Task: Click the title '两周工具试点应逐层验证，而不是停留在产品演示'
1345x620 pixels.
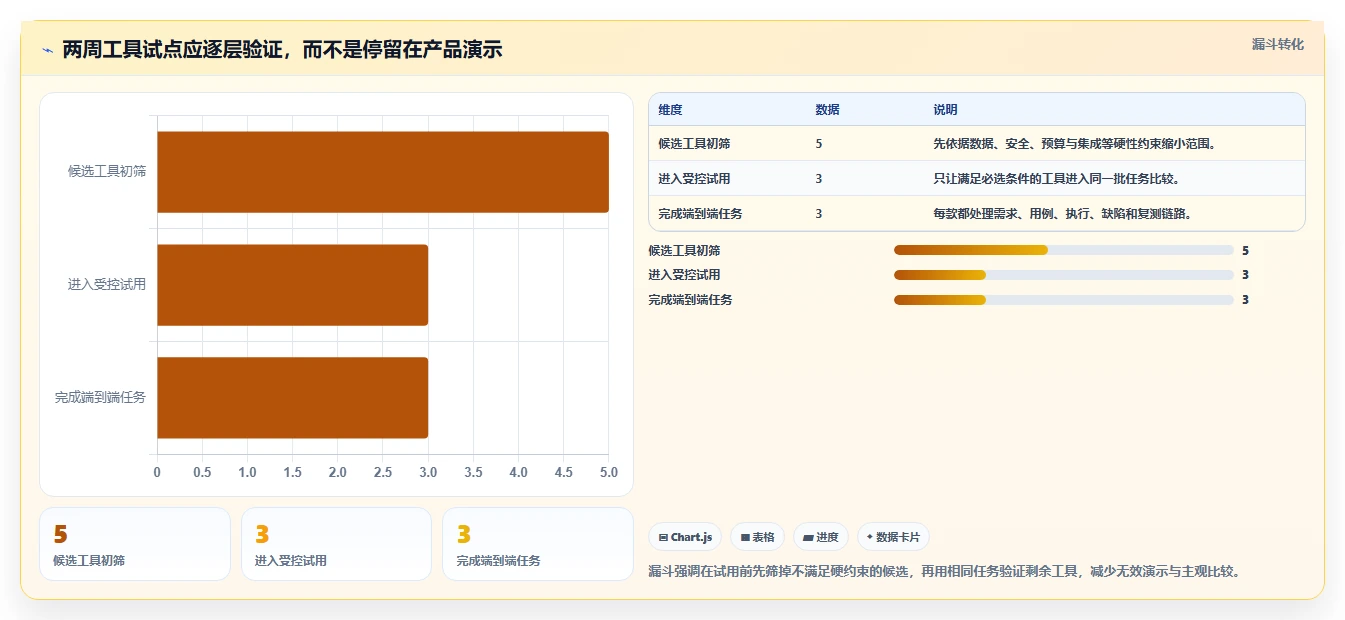Action: pyautogui.click(x=282, y=50)
